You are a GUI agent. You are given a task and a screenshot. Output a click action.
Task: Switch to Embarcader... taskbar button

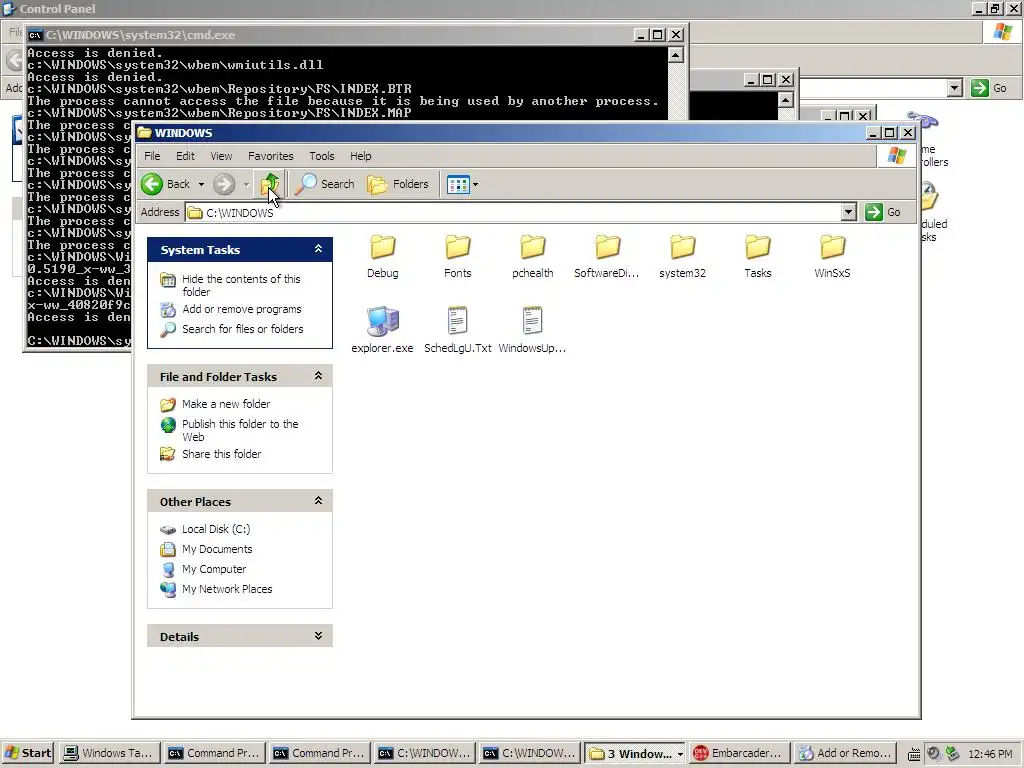coord(739,753)
